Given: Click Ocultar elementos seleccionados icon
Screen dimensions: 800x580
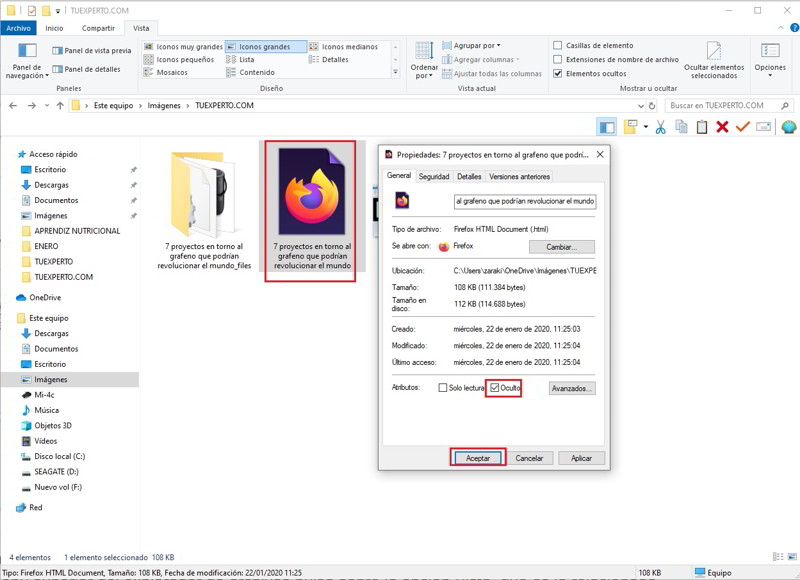Looking at the screenshot, I should click(713, 58).
